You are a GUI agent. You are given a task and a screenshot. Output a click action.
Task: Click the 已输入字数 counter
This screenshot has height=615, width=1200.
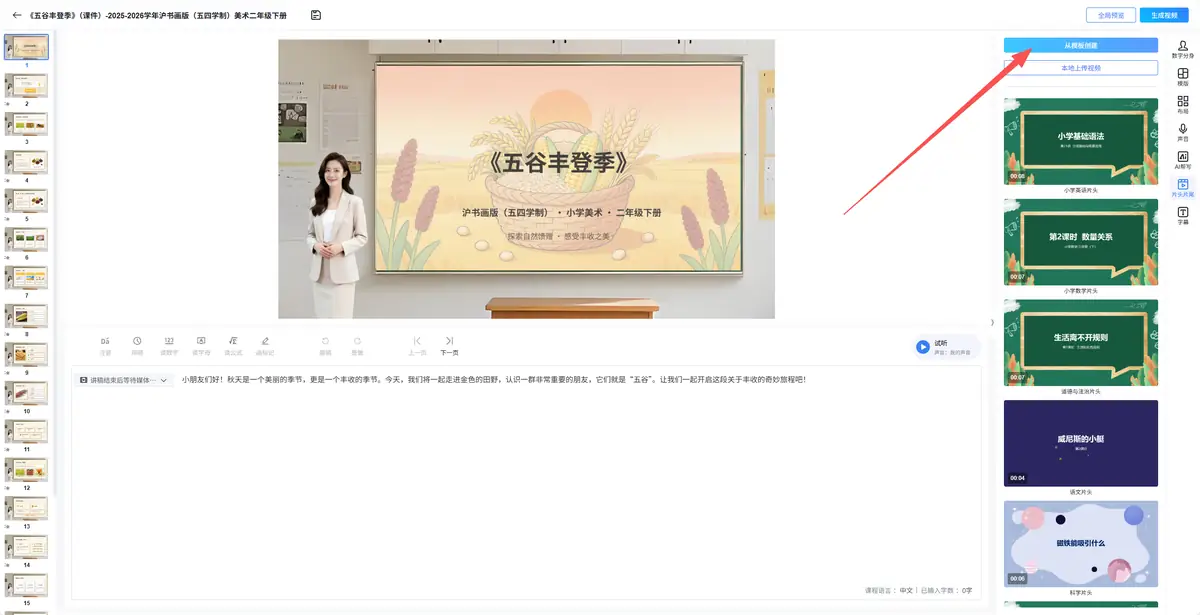(x=946, y=590)
